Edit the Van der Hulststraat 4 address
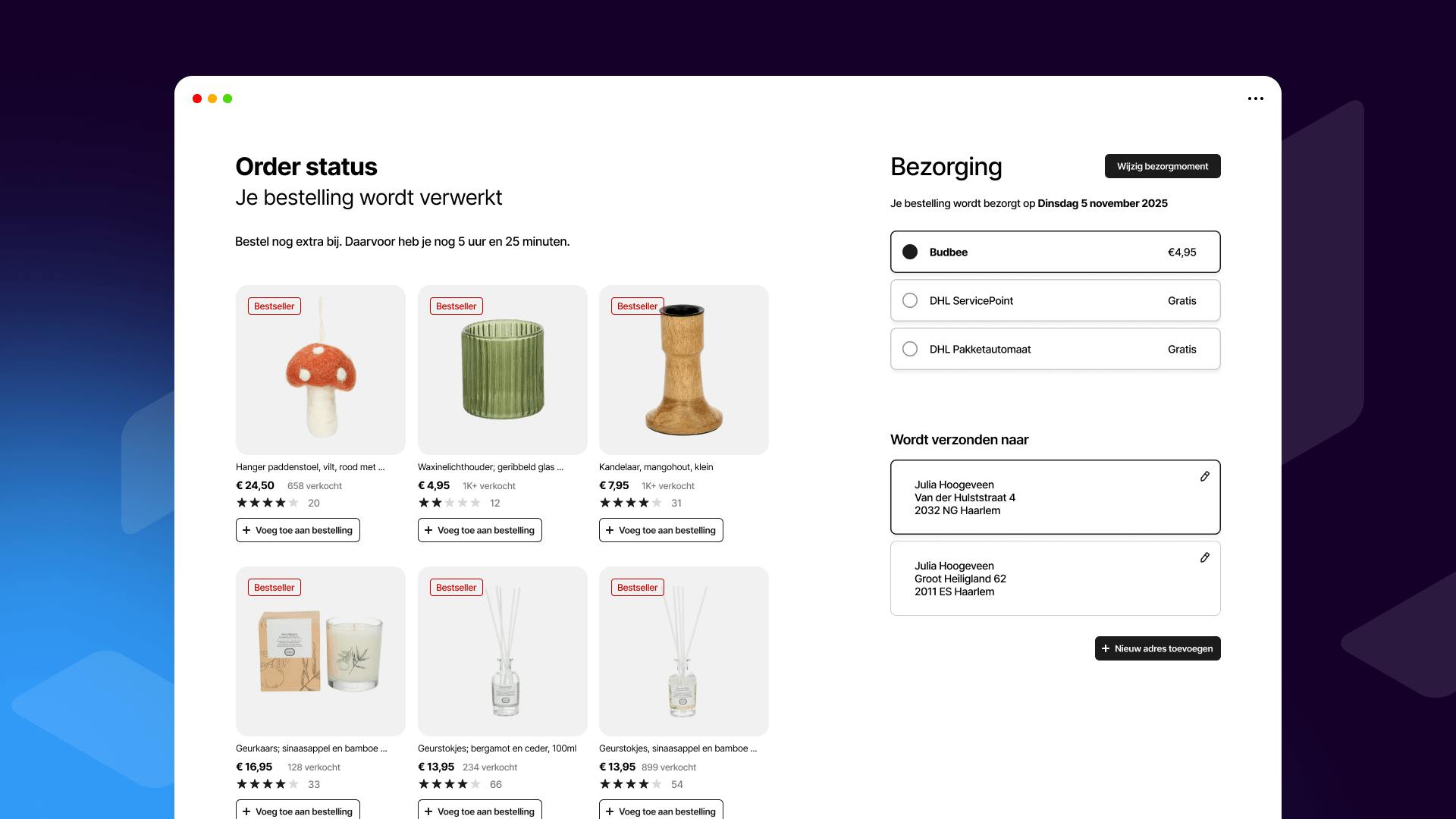Viewport: 1456px width, 819px height. pos(1204,476)
